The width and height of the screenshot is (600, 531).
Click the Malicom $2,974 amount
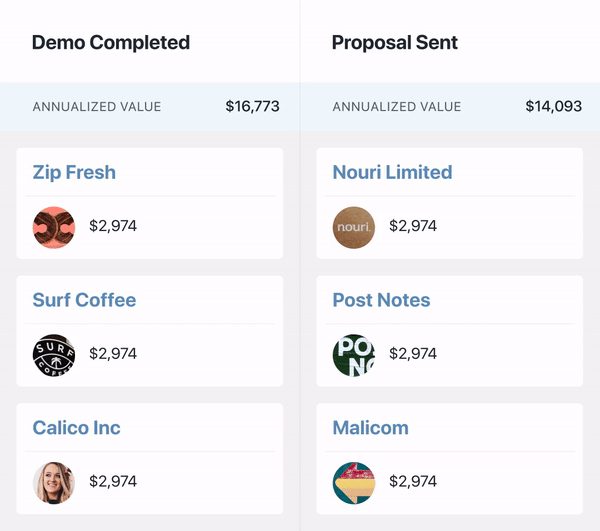(413, 482)
